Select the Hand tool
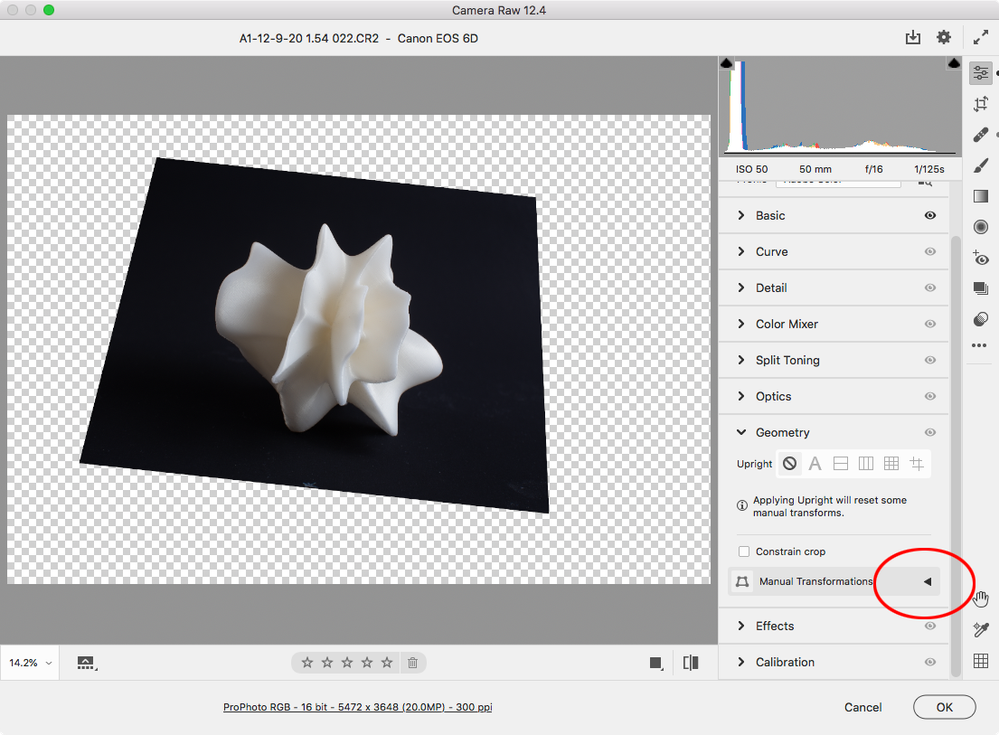This screenshot has height=735, width=999. [x=981, y=599]
